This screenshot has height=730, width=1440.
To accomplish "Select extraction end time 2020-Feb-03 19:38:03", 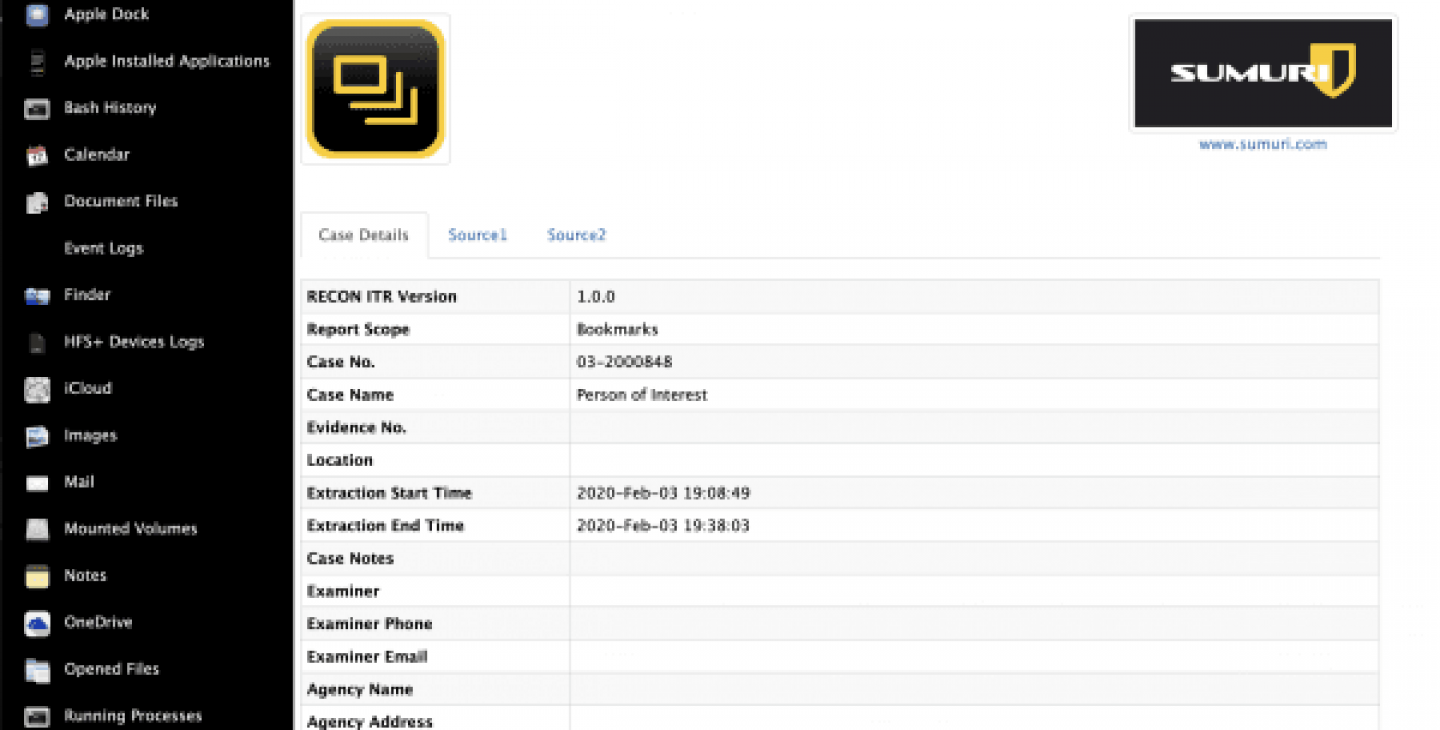I will click(x=663, y=526).
